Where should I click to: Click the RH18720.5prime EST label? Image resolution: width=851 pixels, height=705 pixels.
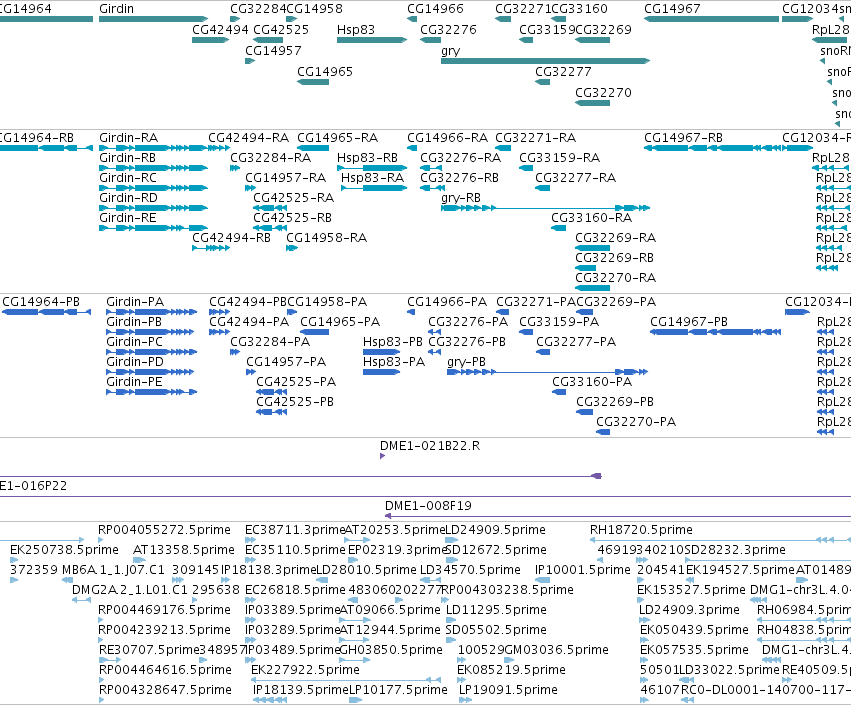642,530
